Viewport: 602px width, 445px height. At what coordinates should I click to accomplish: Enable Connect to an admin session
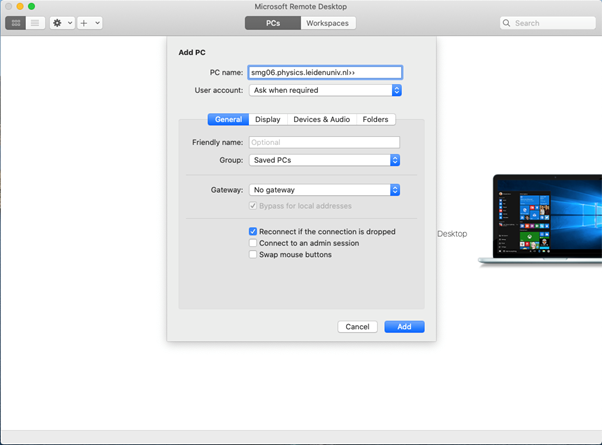pos(253,243)
